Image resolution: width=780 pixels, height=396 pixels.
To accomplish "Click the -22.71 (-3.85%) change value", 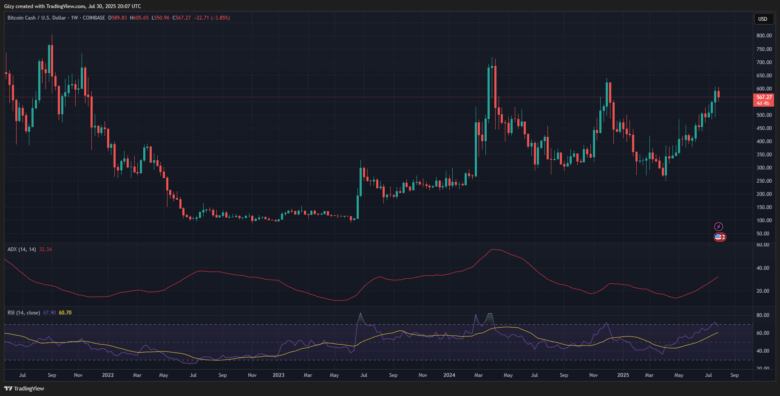I will pyautogui.click(x=213, y=18).
